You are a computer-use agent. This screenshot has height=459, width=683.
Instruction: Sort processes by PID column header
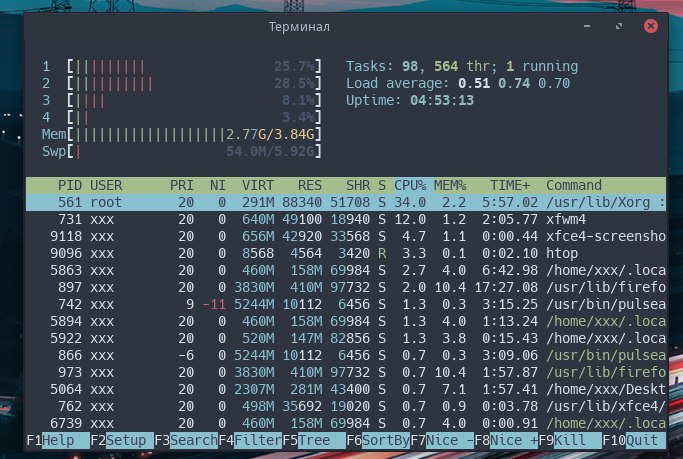70,186
